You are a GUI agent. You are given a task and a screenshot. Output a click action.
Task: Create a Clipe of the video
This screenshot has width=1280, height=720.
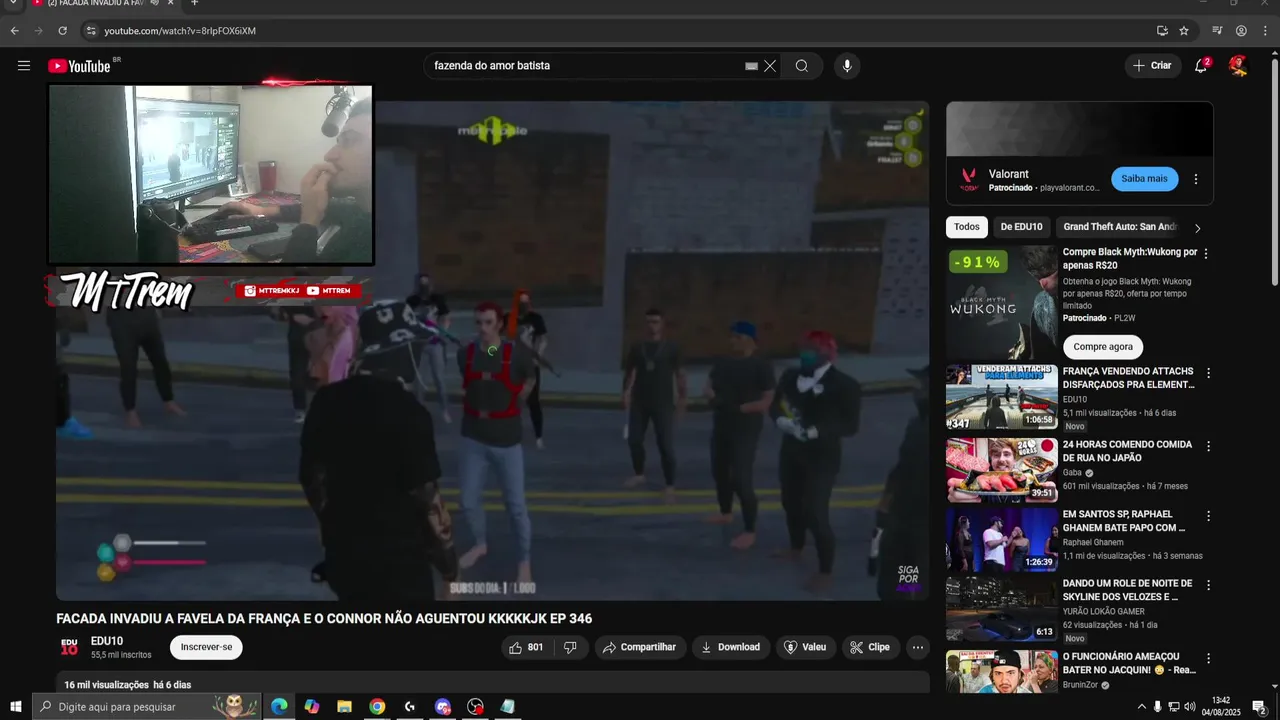[x=870, y=647]
